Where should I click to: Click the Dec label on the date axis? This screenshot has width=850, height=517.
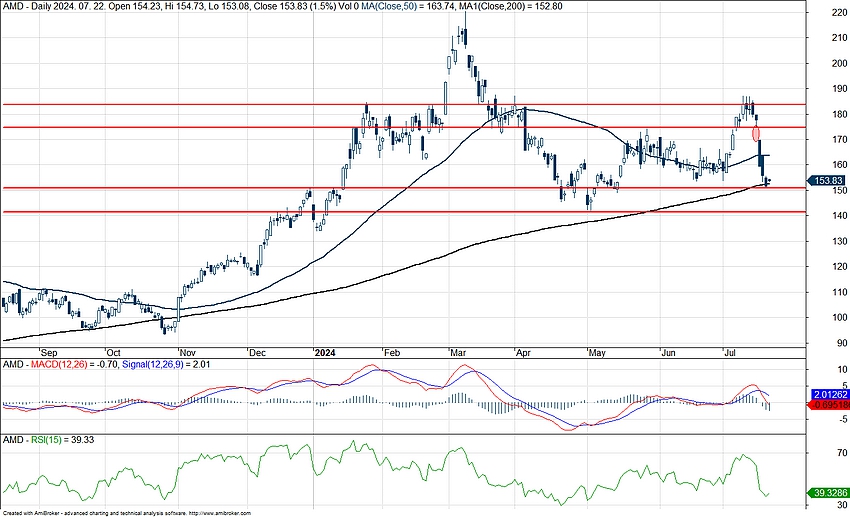tap(257, 353)
